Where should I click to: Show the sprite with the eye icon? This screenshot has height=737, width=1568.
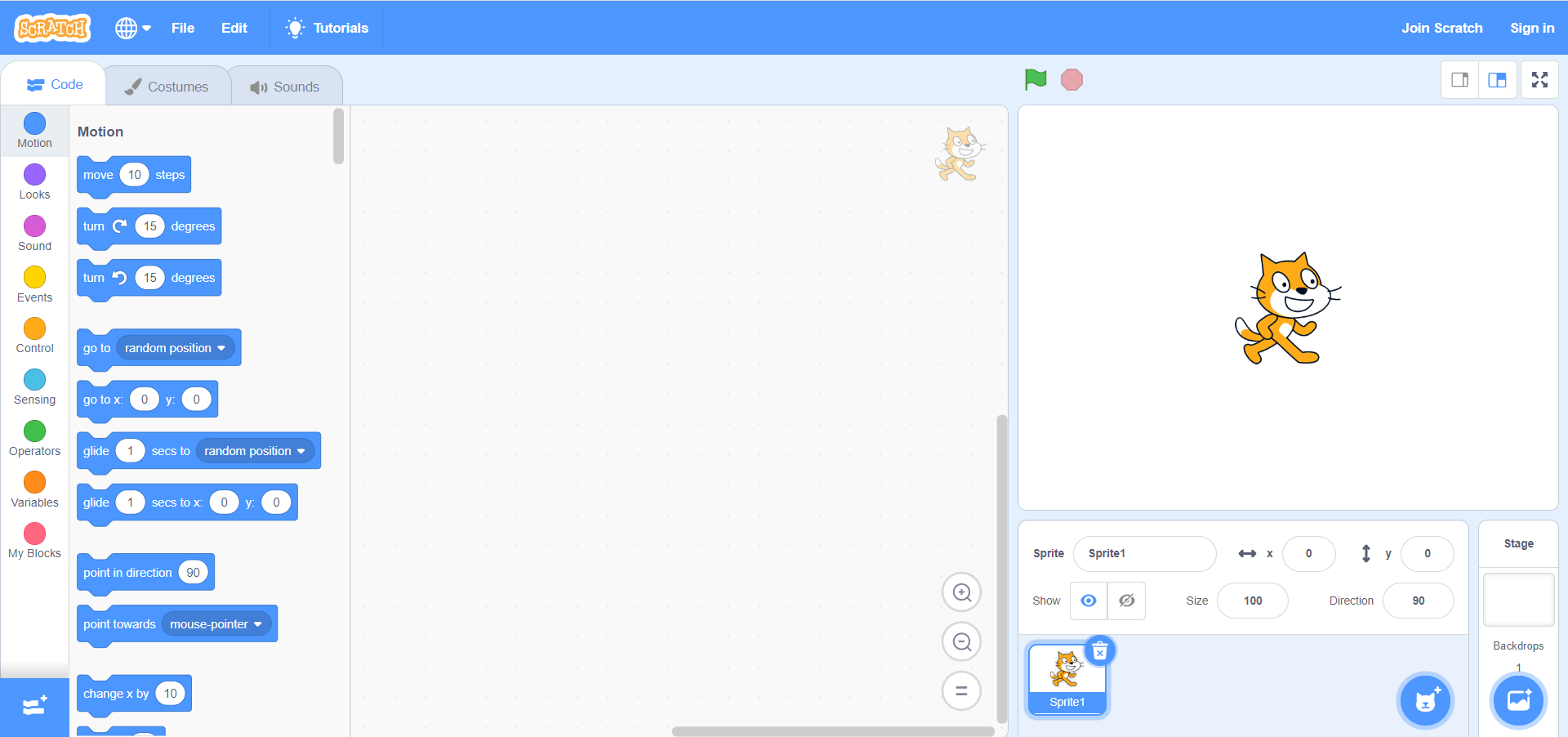point(1089,601)
